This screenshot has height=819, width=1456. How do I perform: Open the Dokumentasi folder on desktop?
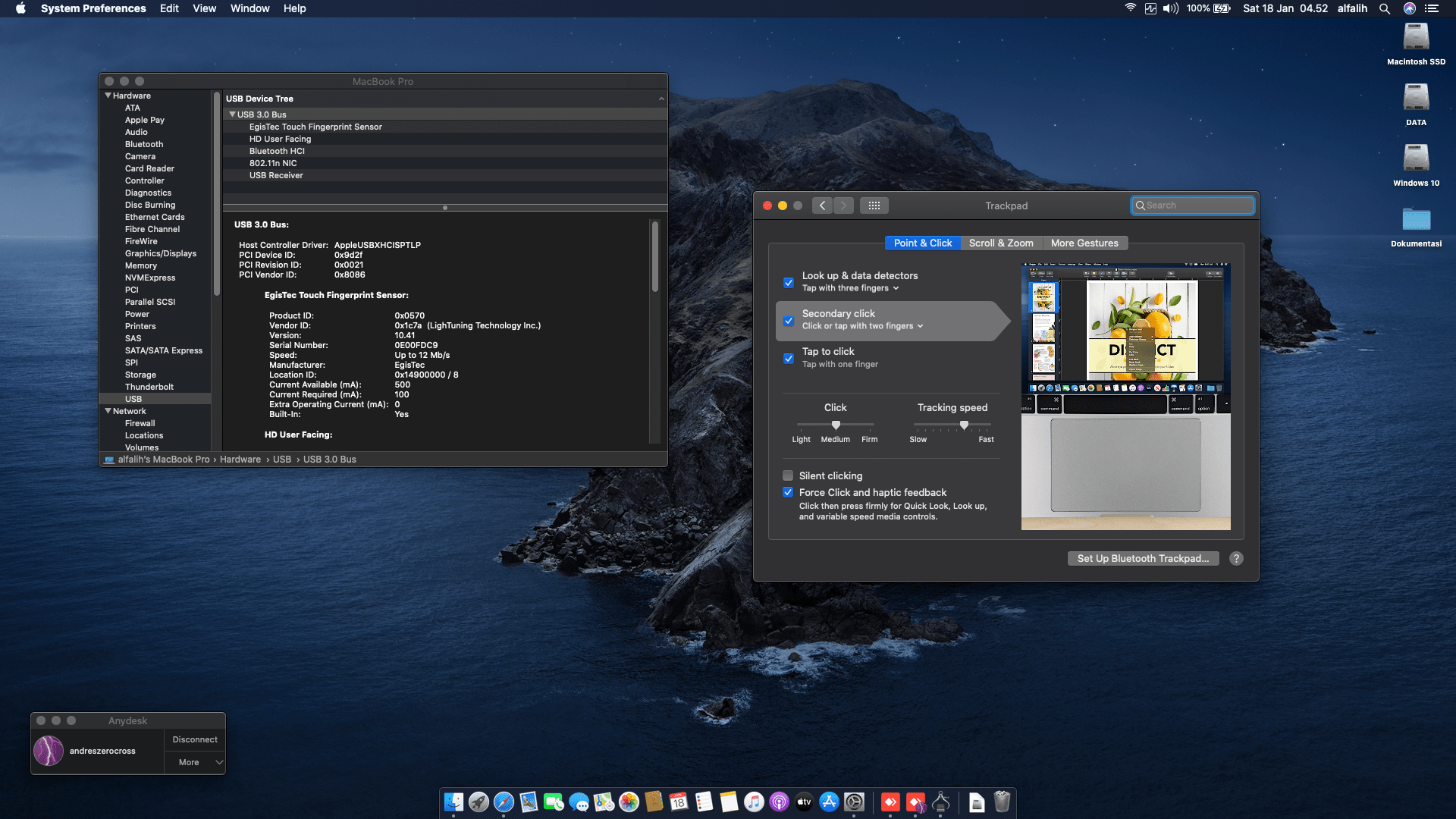tap(1415, 220)
